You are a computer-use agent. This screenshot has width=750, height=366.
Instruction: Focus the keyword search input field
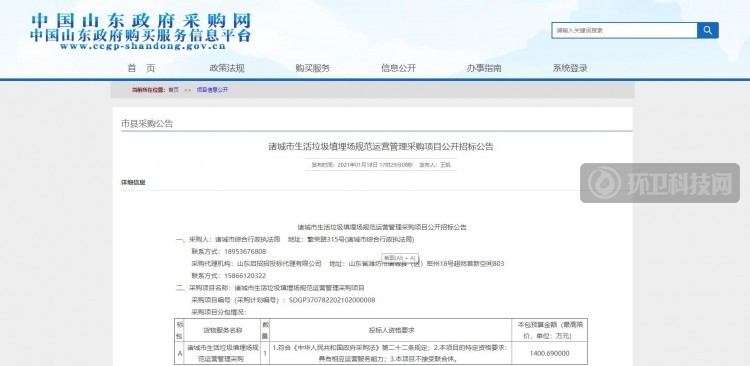pos(624,30)
